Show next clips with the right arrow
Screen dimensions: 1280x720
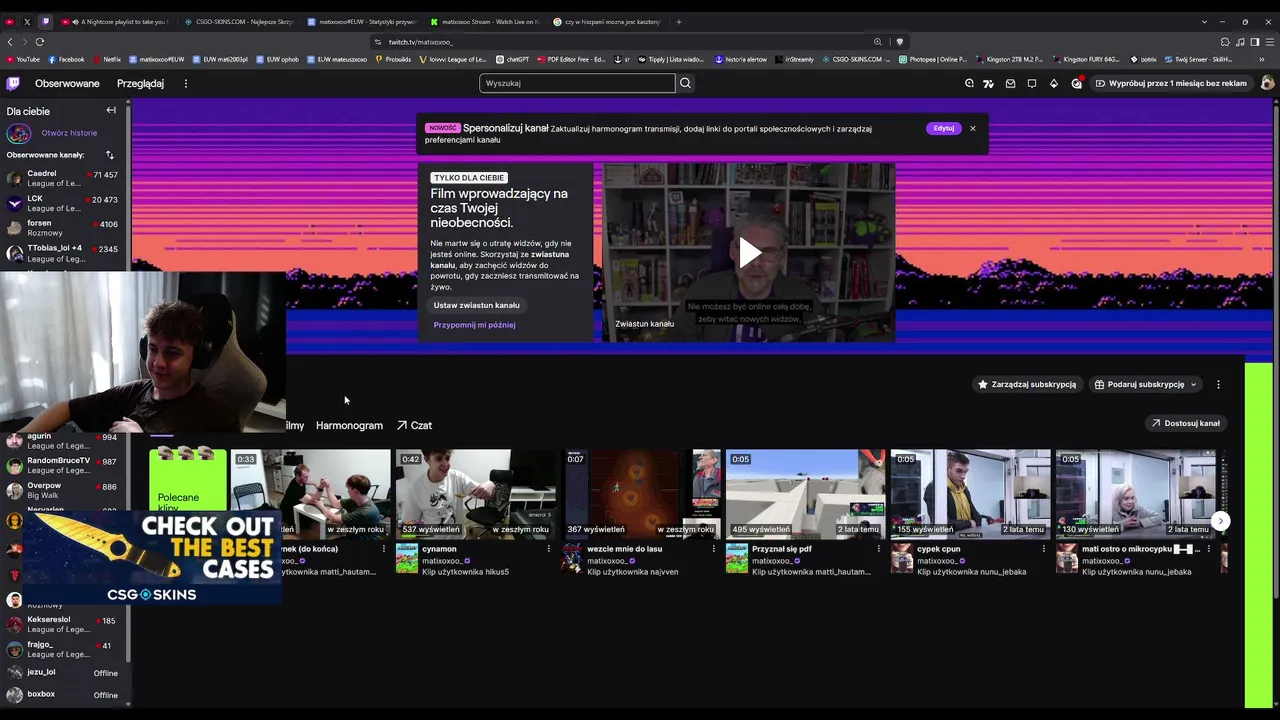coord(1220,521)
